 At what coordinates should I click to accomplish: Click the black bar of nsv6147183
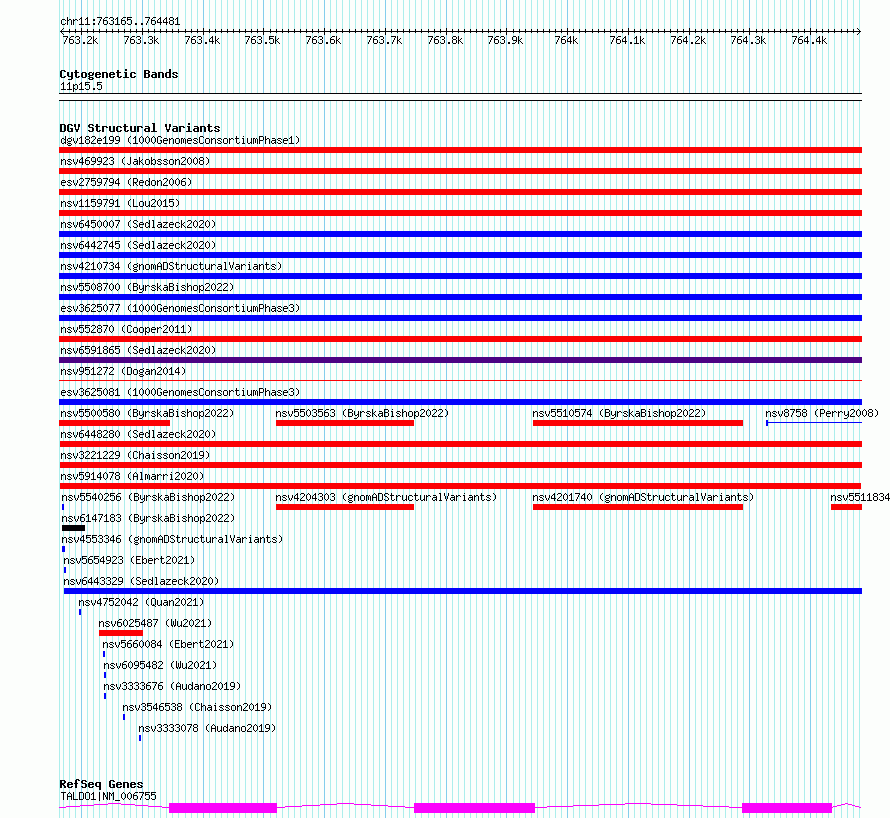coord(73,528)
